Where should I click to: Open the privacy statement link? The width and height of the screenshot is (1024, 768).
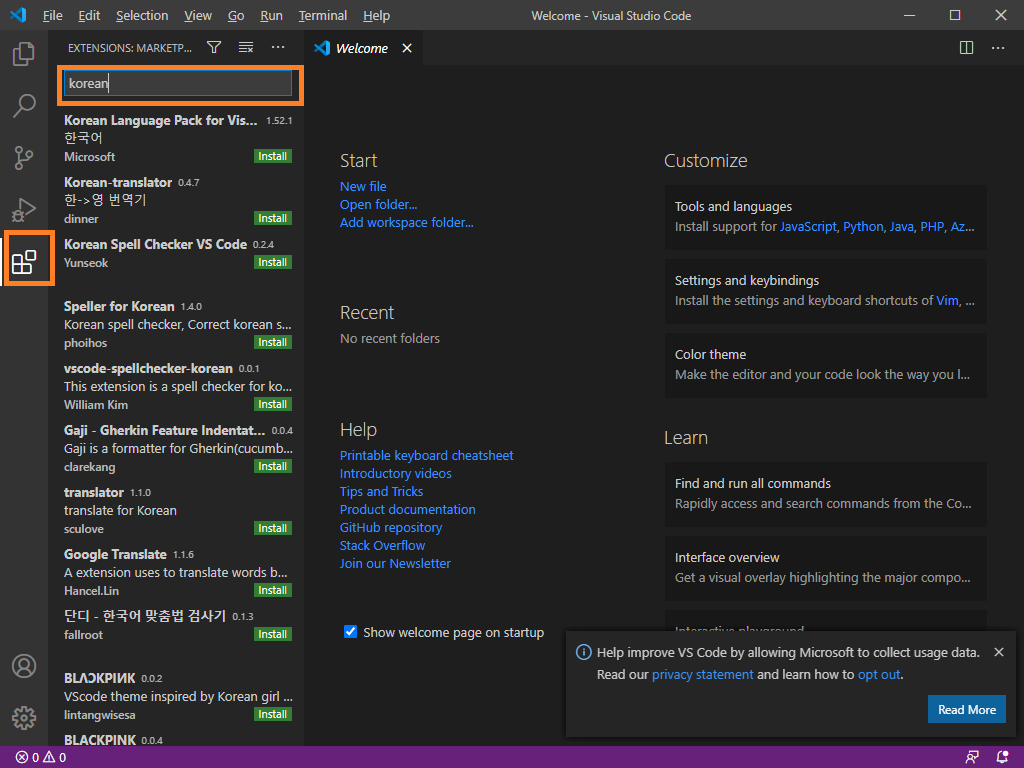pos(702,675)
